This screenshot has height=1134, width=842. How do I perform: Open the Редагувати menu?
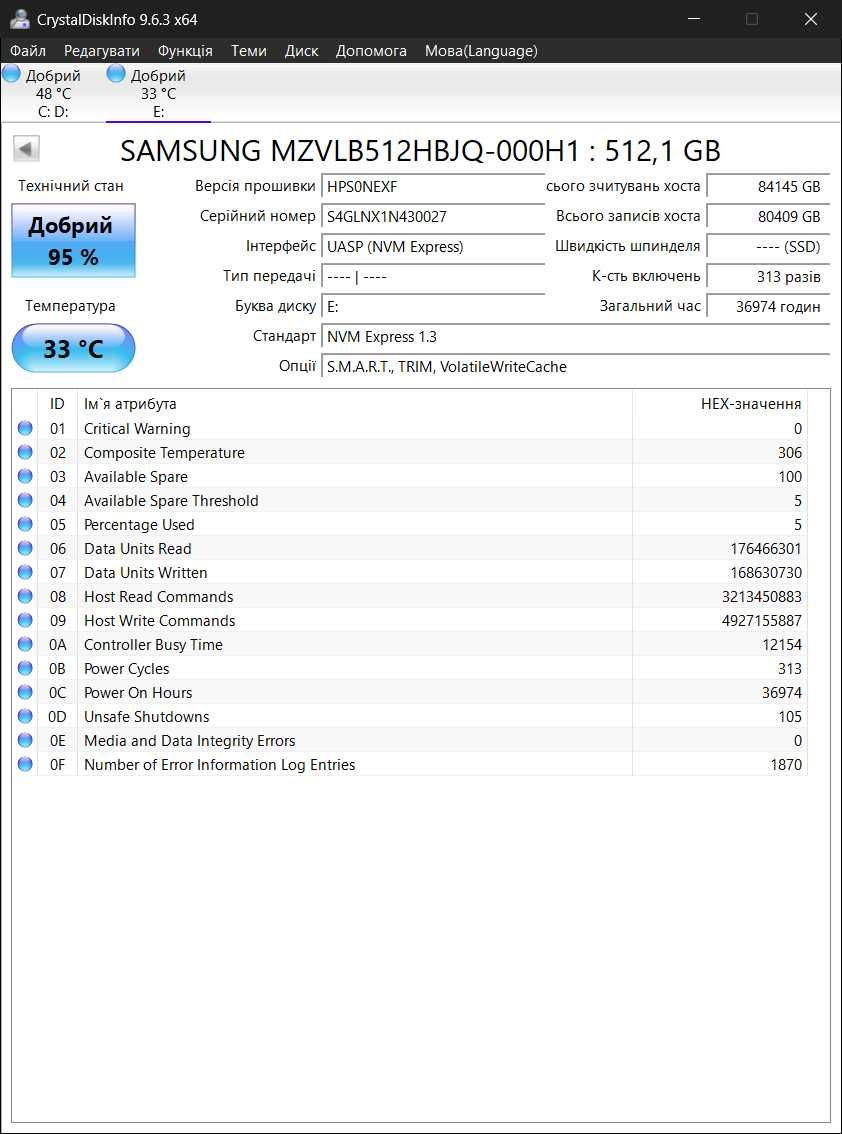pos(102,51)
